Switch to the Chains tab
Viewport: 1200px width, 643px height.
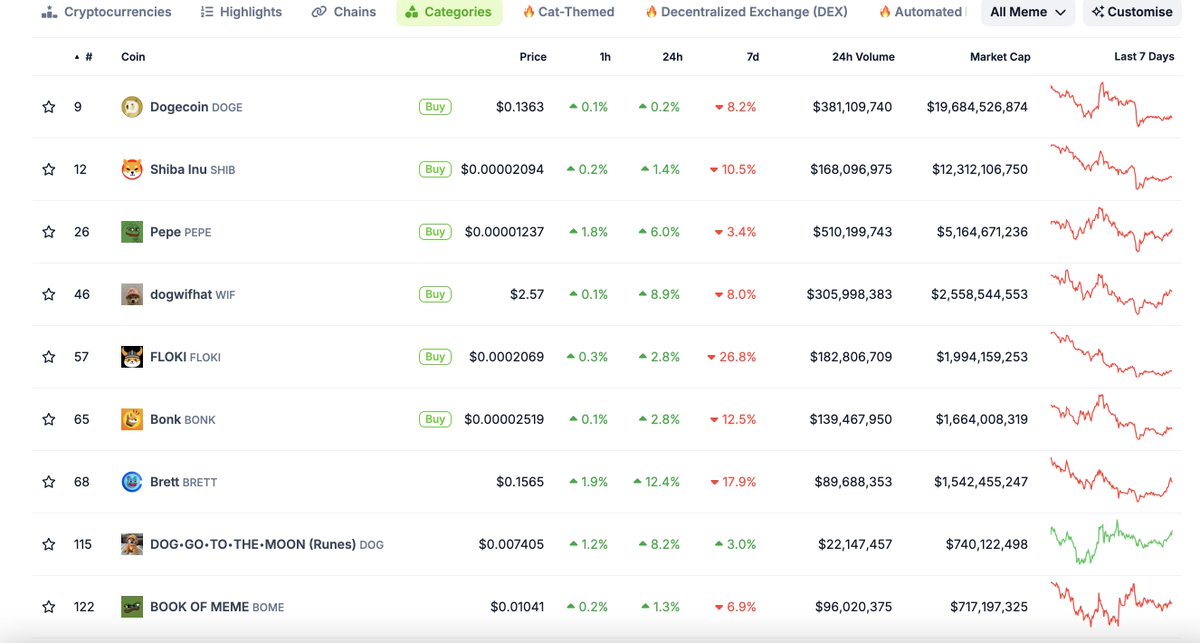[x=344, y=12]
